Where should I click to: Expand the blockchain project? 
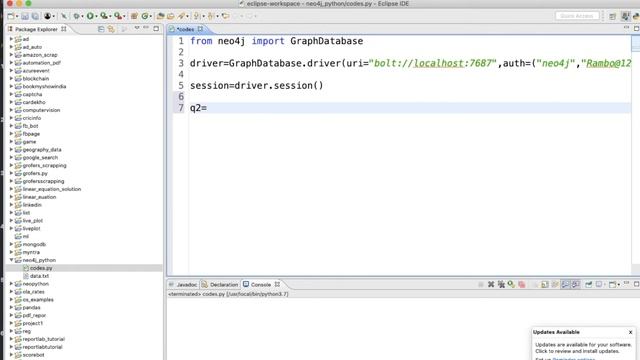[x=11, y=78]
